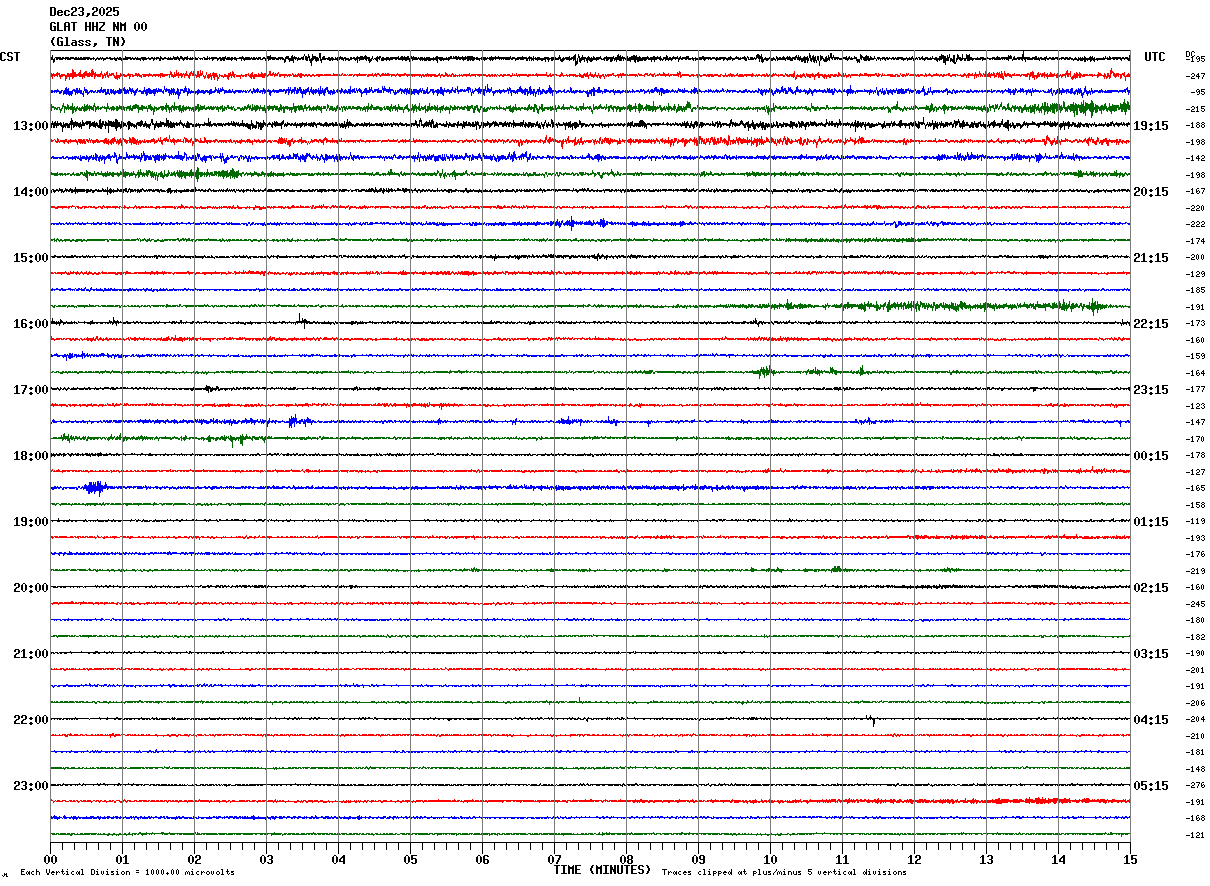Click the vertical division microvolts scale note
The image size is (1210, 886).
pos(127,873)
